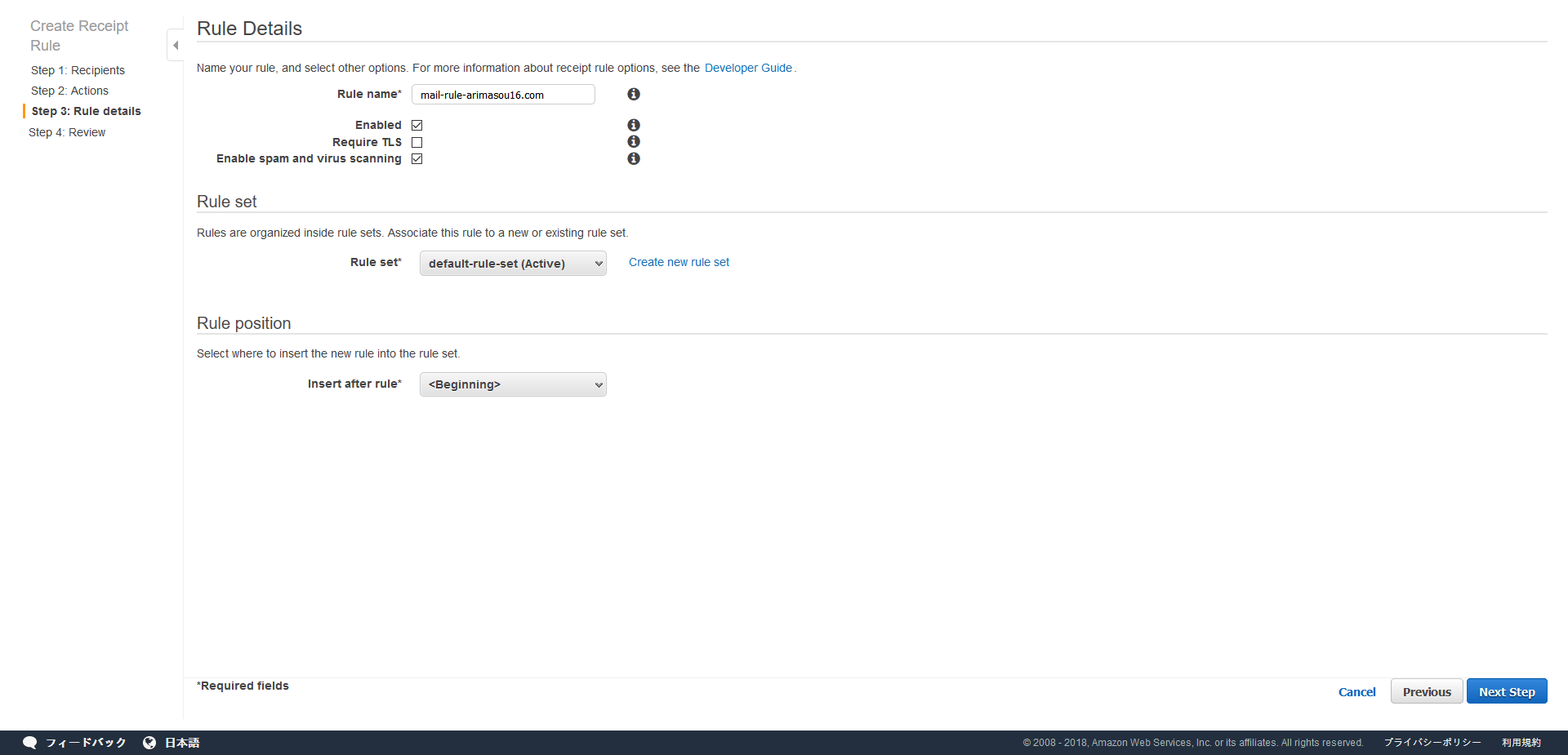Uncheck Enable spam and virus scanning
Image resolution: width=1568 pixels, height=755 pixels.
416,158
